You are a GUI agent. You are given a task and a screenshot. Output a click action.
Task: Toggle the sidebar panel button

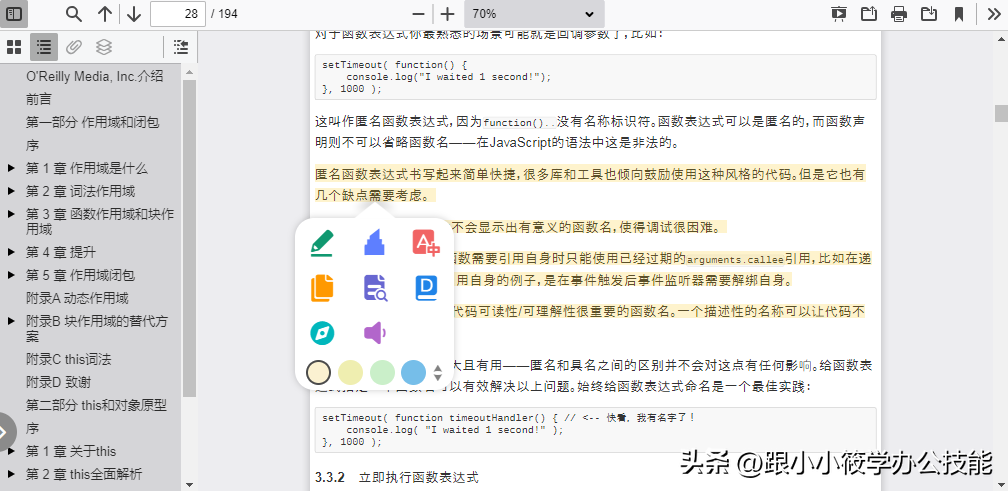(14, 13)
